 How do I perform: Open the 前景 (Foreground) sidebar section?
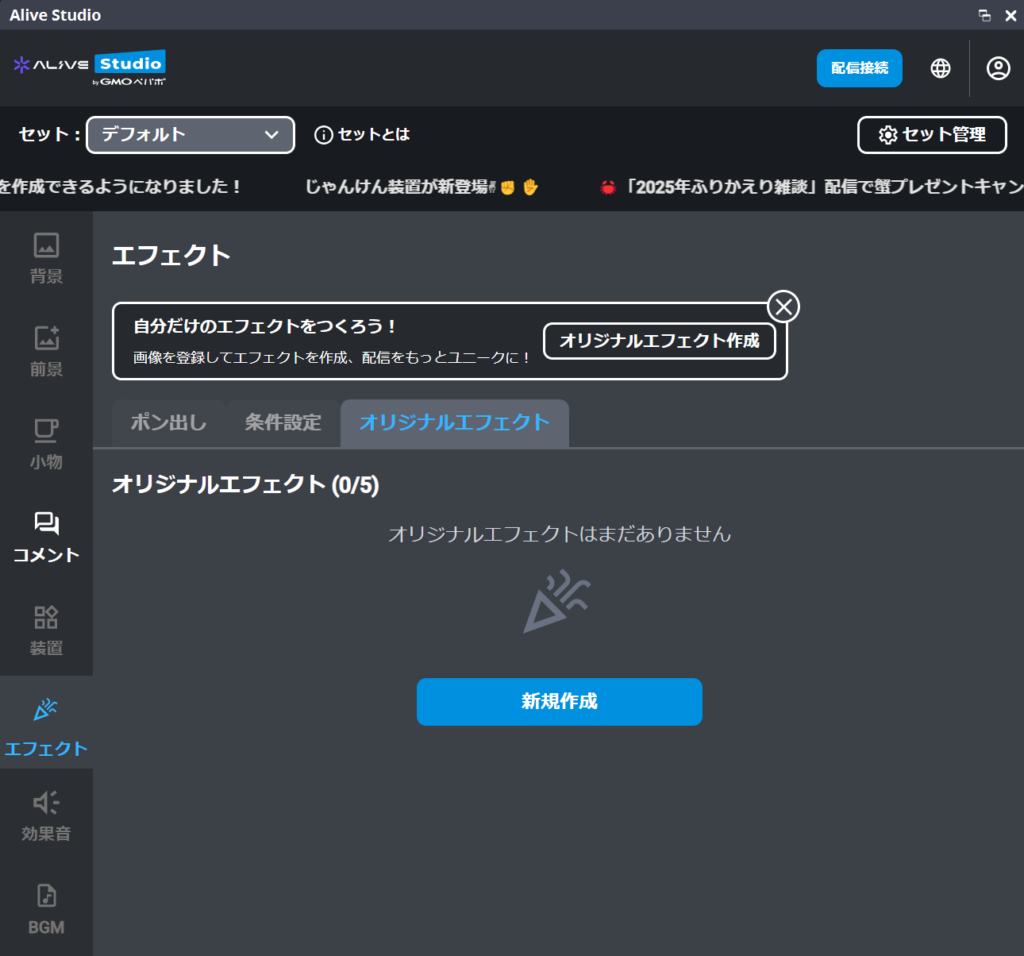tap(46, 351)
